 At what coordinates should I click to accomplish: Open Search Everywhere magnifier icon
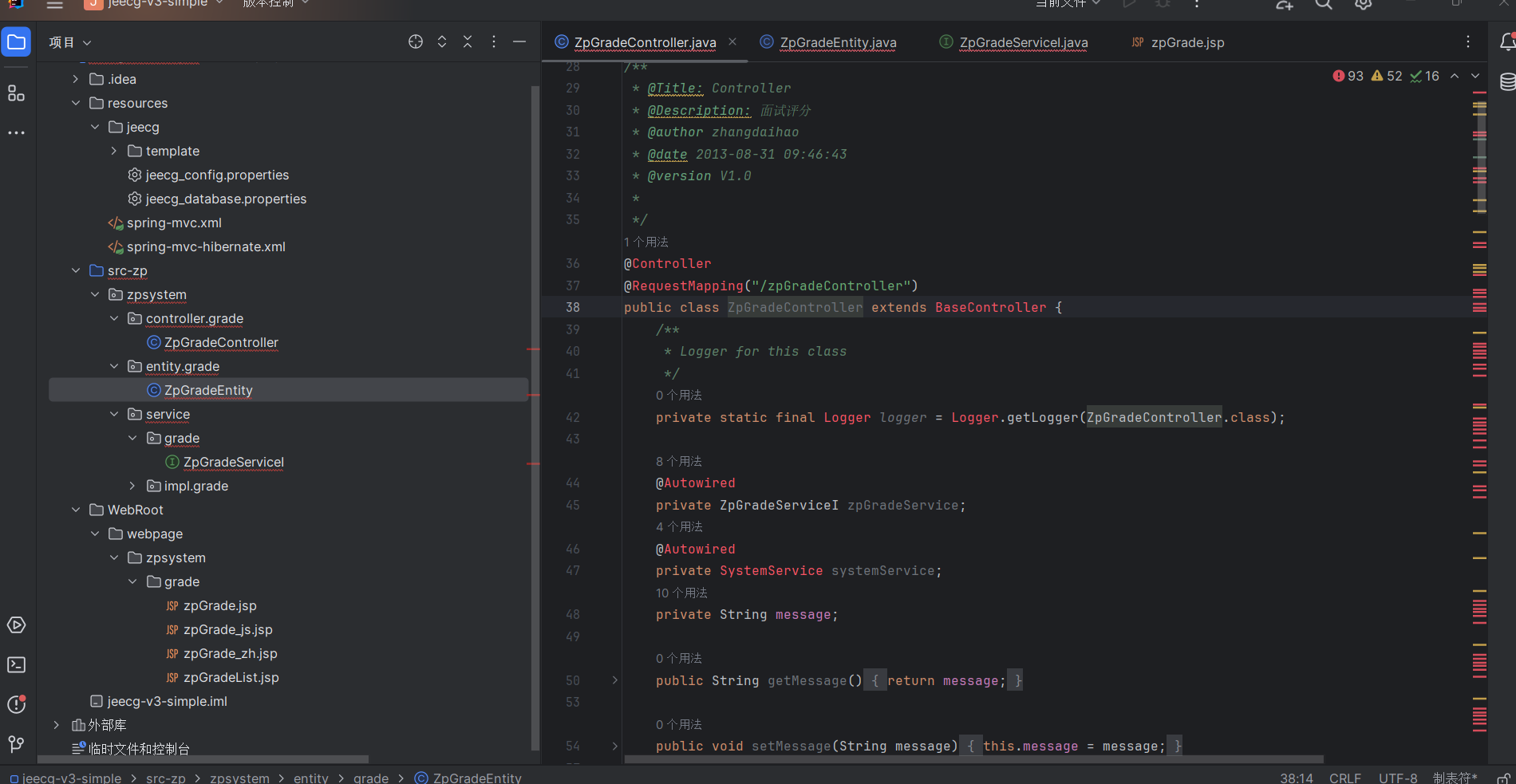tap(1324, 4)
